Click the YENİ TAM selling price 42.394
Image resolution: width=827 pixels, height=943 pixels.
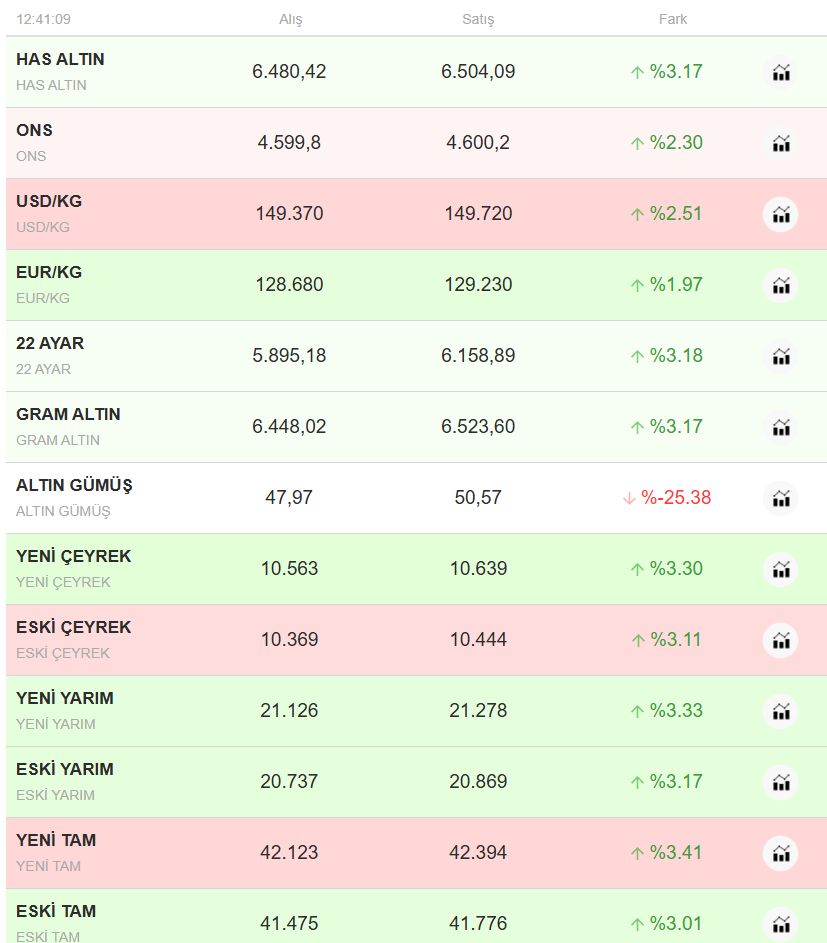pos(478,853)
